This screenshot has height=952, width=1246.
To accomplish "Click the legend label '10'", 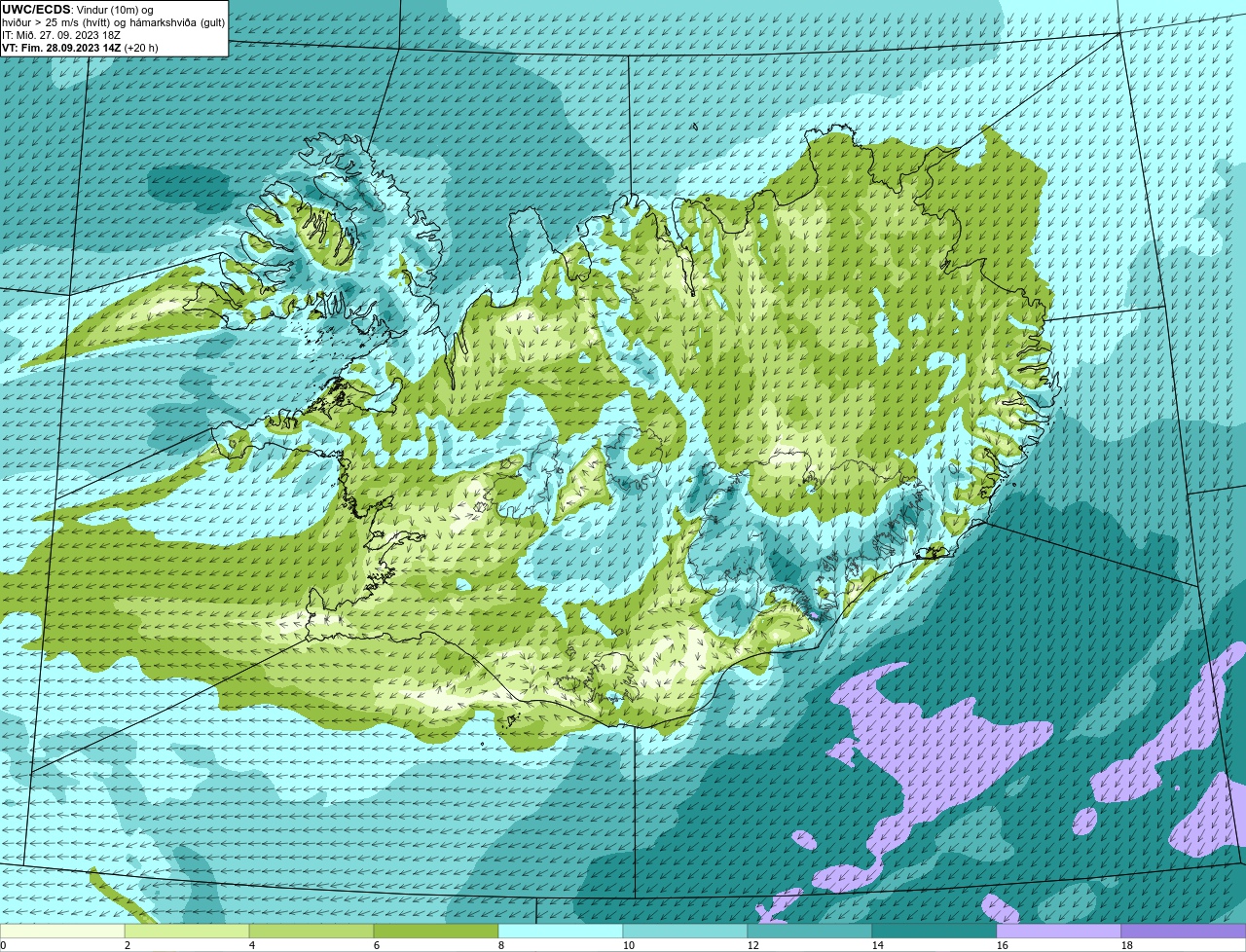I will pyautogui.click(x=629, y=945).
